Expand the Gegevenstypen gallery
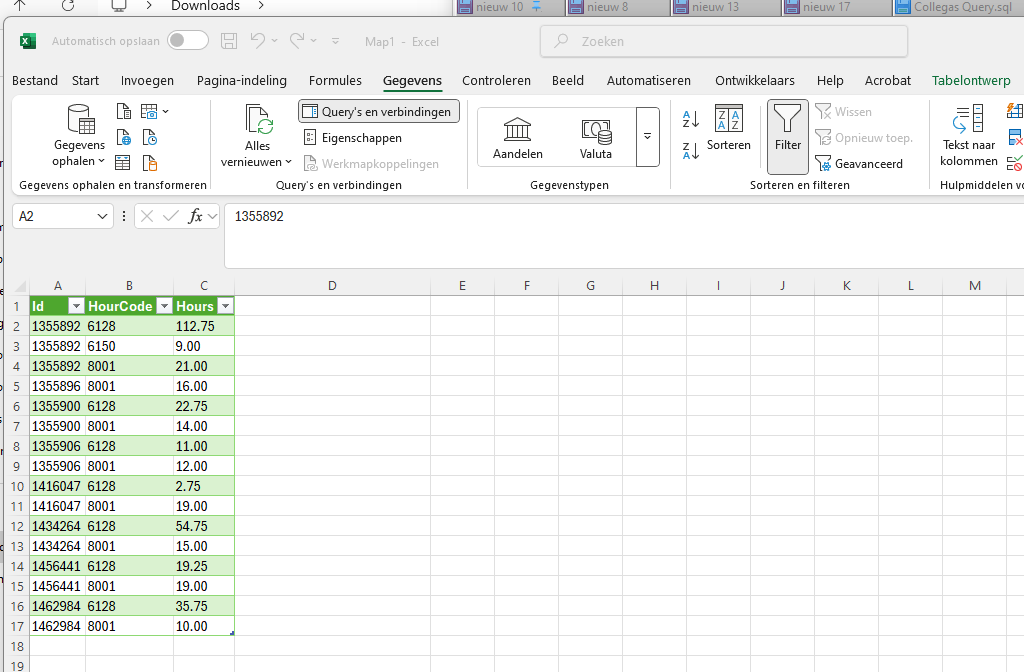This screenshot has height=672, width=1024. pos(648,136)
